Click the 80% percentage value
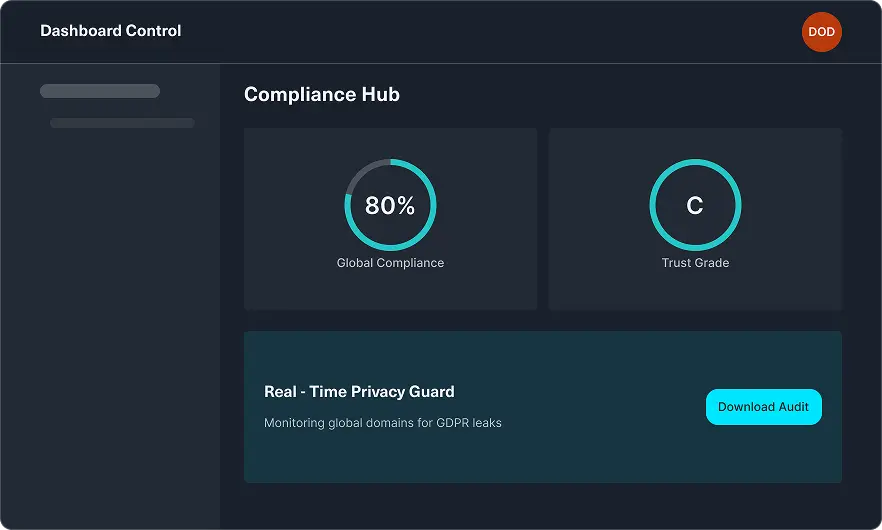The width and height of the screenshot is (882, 530). [390, 206]
